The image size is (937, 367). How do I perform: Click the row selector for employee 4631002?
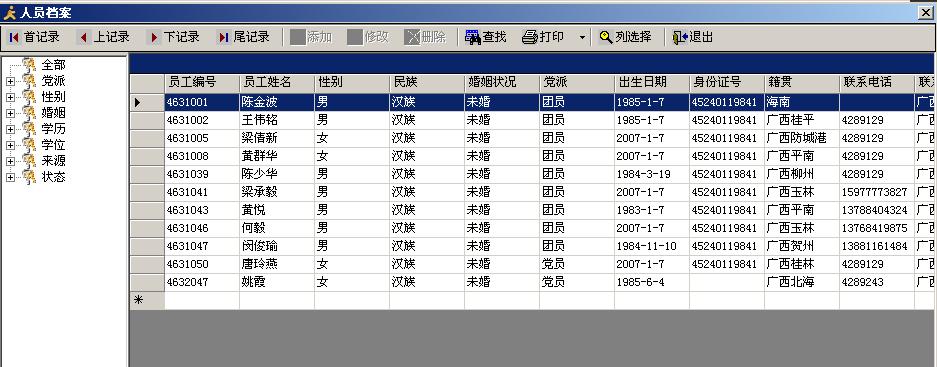(147, 120)
